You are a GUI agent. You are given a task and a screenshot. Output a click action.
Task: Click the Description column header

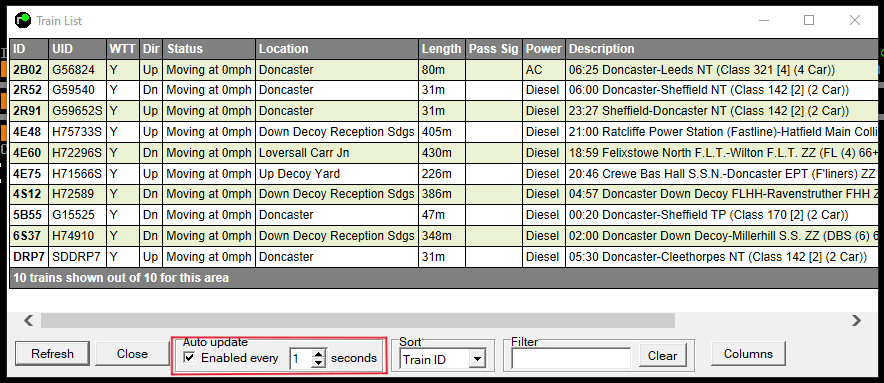(x=722, y=49)
